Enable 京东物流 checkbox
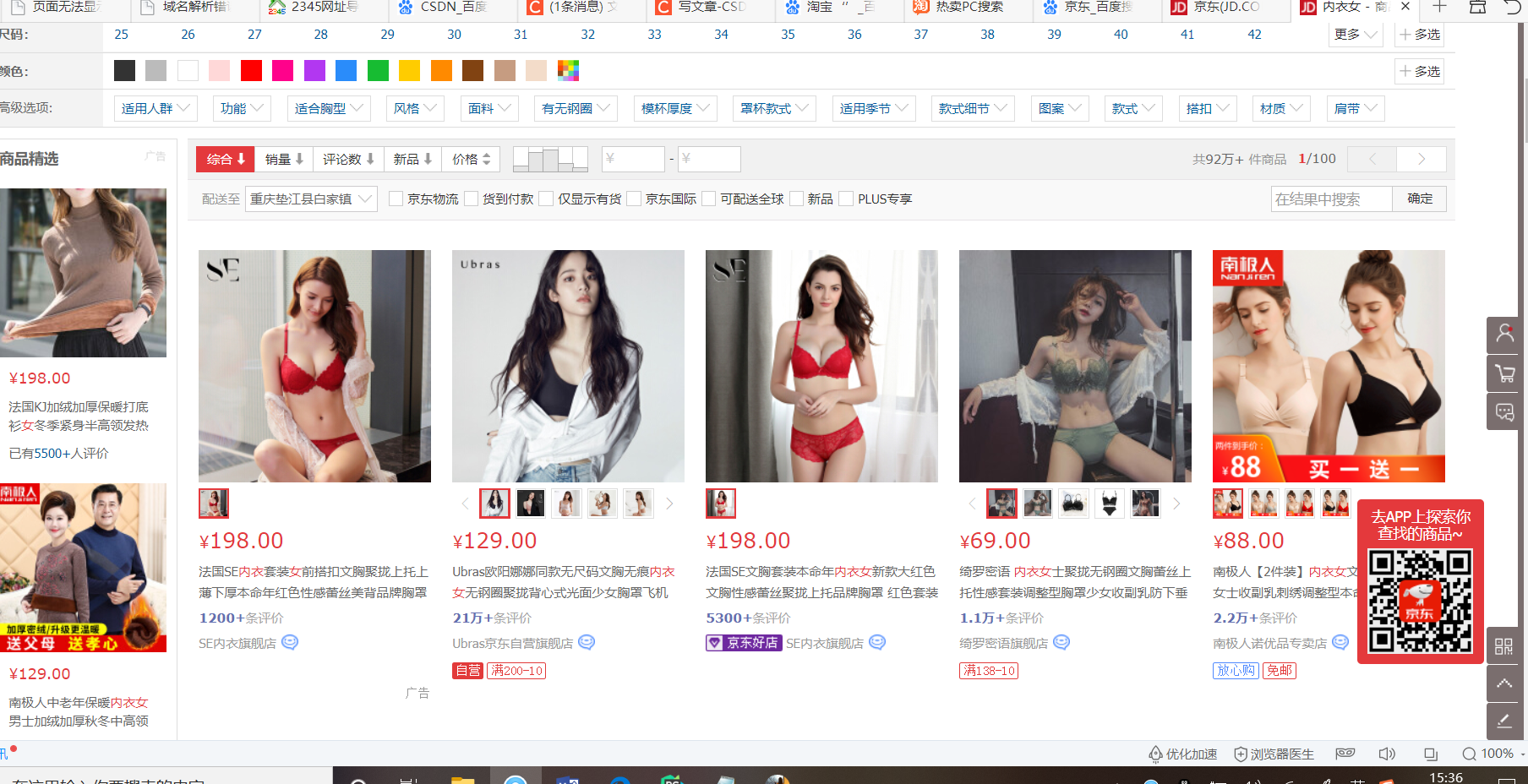Viewport: 1528px width, 784px height. (x=396, y=199)
